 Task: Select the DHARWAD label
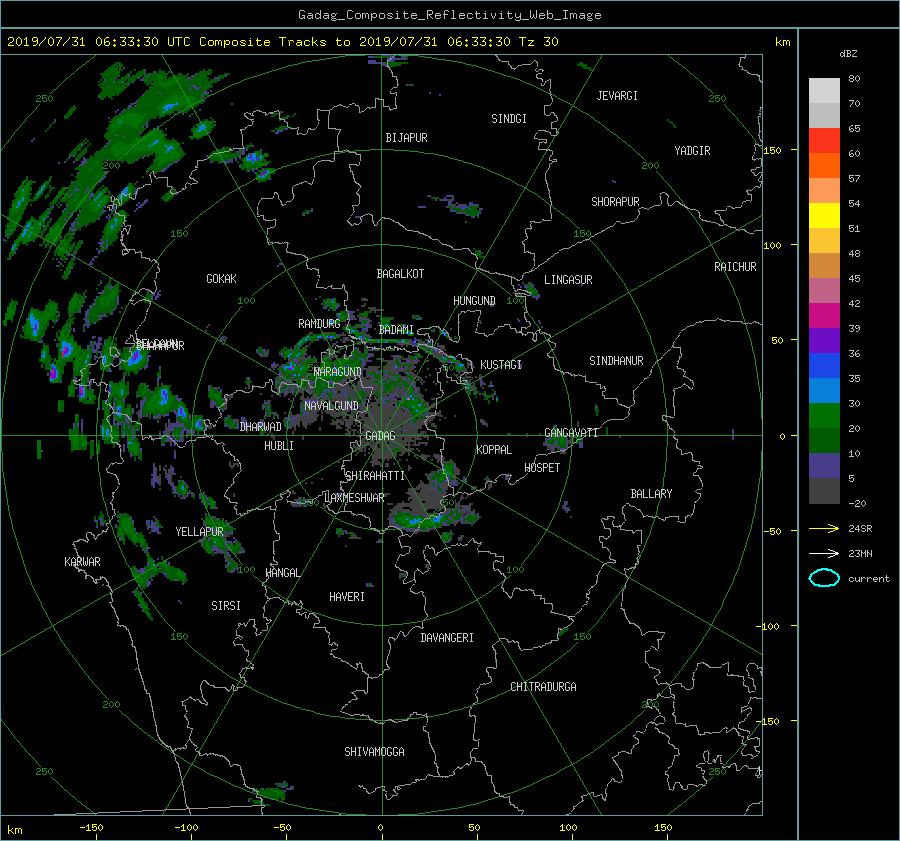pyautogui.click(x=261, y=427)
